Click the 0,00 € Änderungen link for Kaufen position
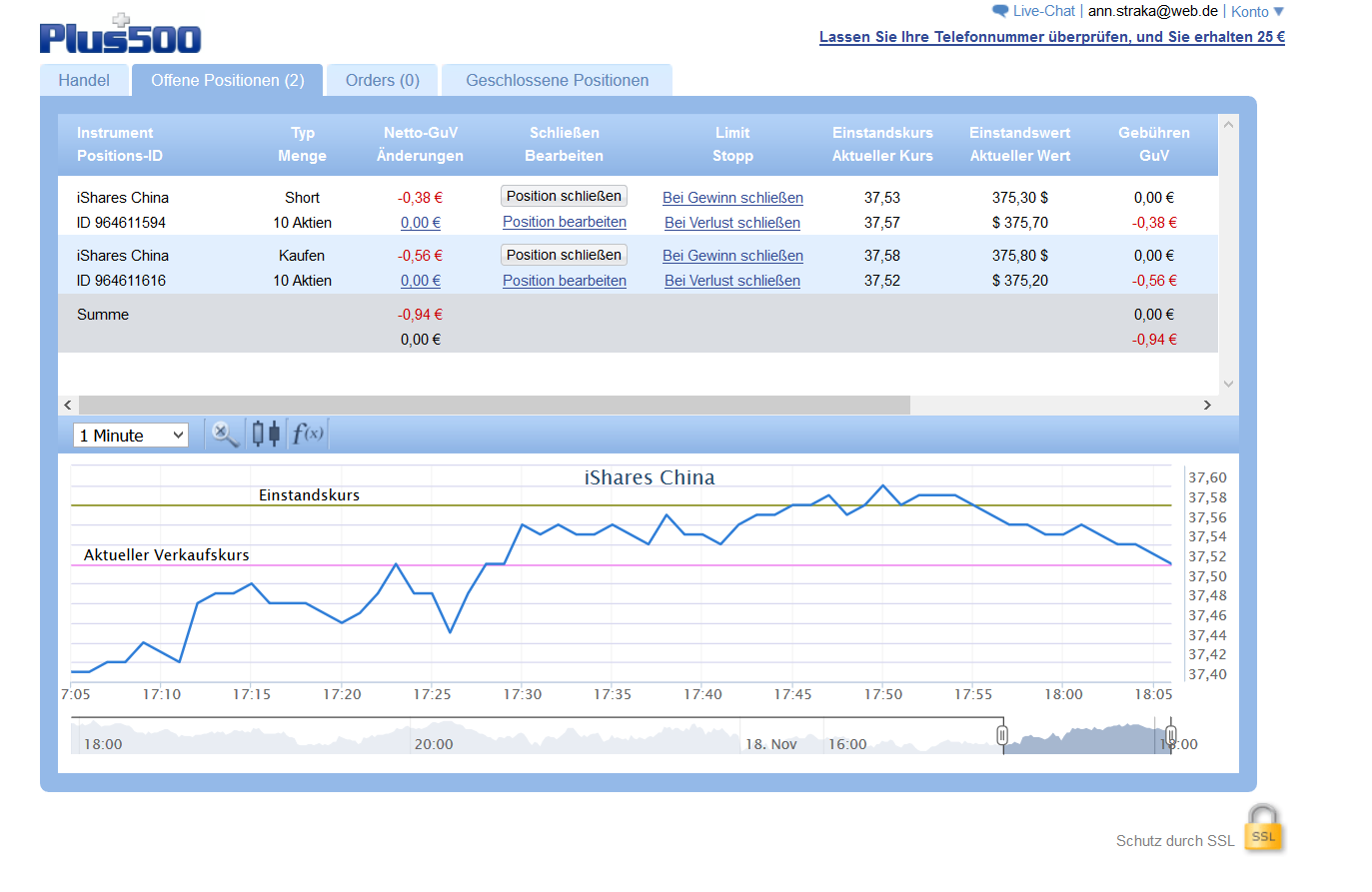Viewport: 1372px width, 892px height. pyautogui.click(x=421, y=281)
